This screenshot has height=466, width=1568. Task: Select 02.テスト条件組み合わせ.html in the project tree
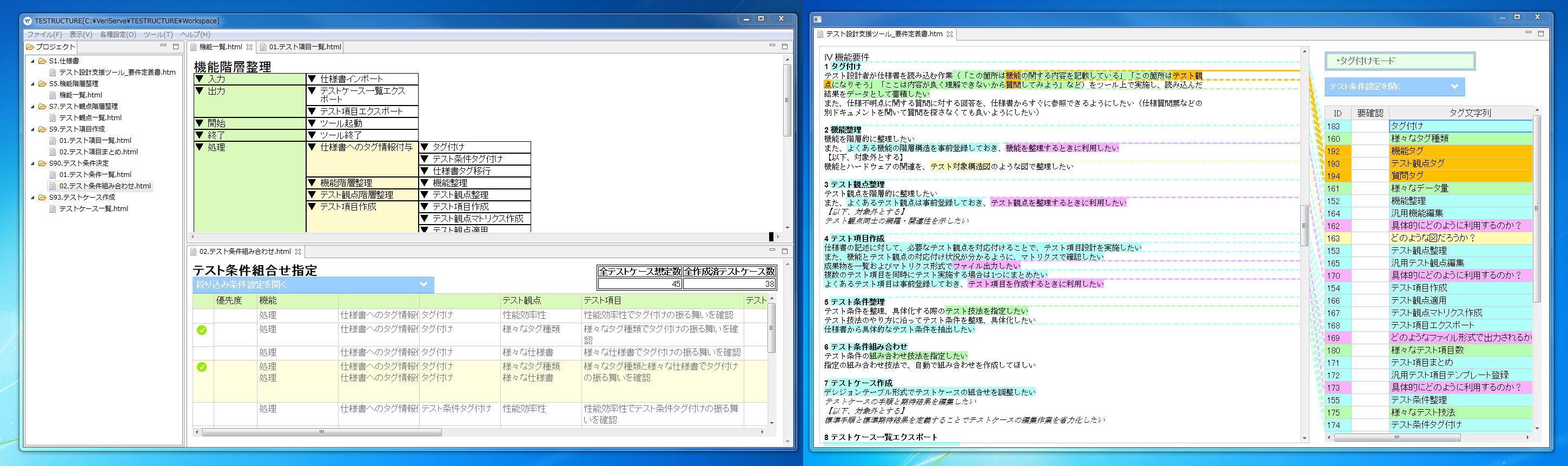[x=105, y=186]
